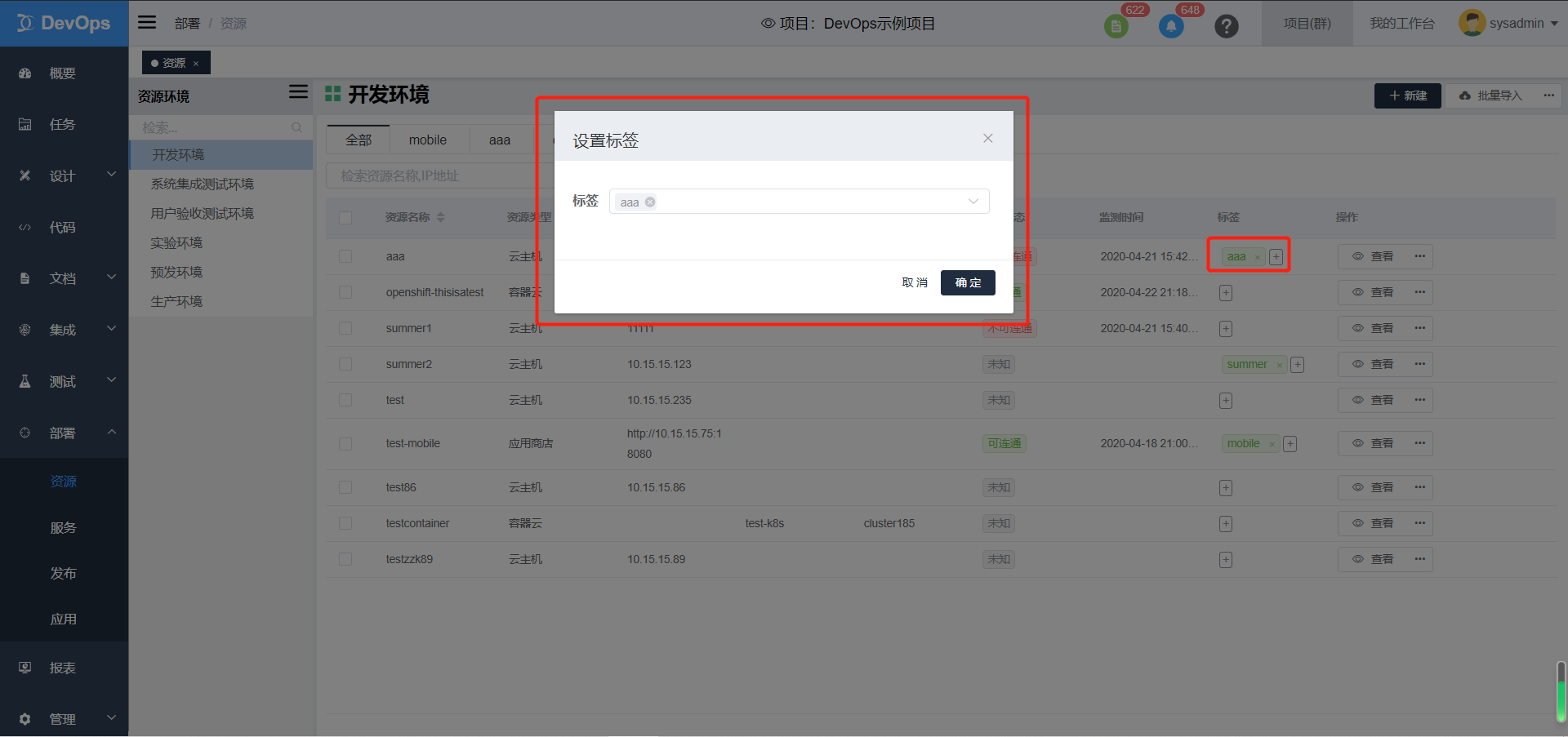1568x737 pixels.
Task: Add a tag to testzzk89 row
Action: [1226, 559]
